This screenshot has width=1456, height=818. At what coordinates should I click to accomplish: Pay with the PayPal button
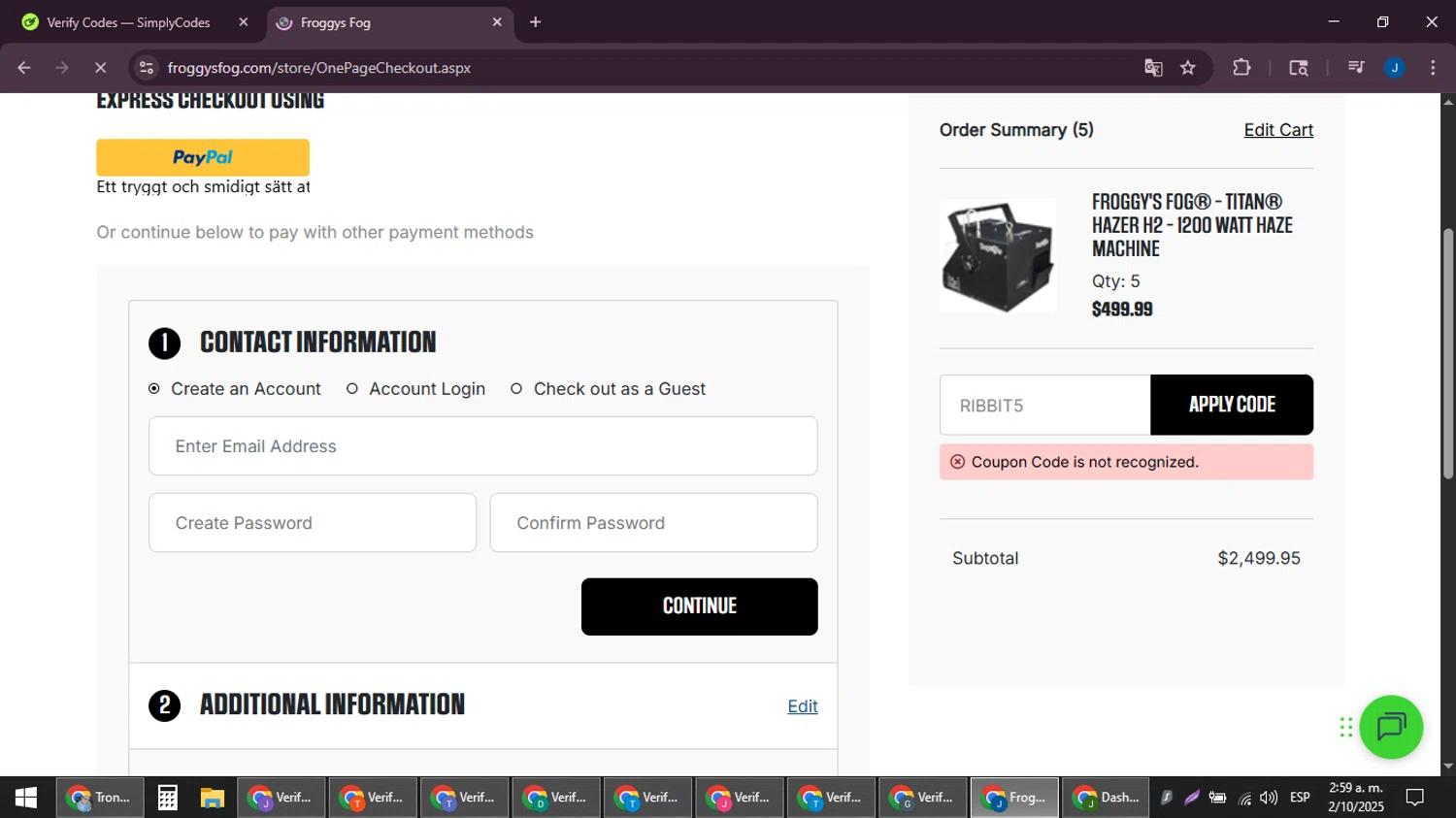(203, 157)
